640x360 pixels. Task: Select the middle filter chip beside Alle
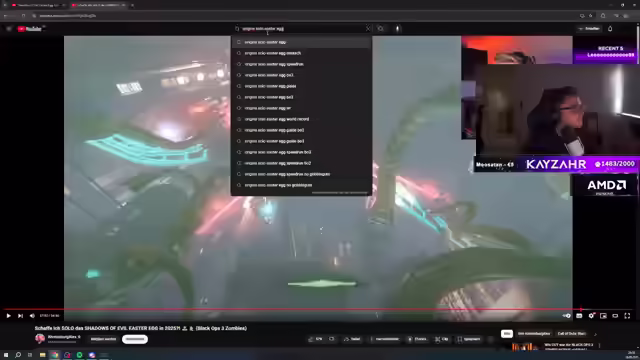(x=534, y=334)
